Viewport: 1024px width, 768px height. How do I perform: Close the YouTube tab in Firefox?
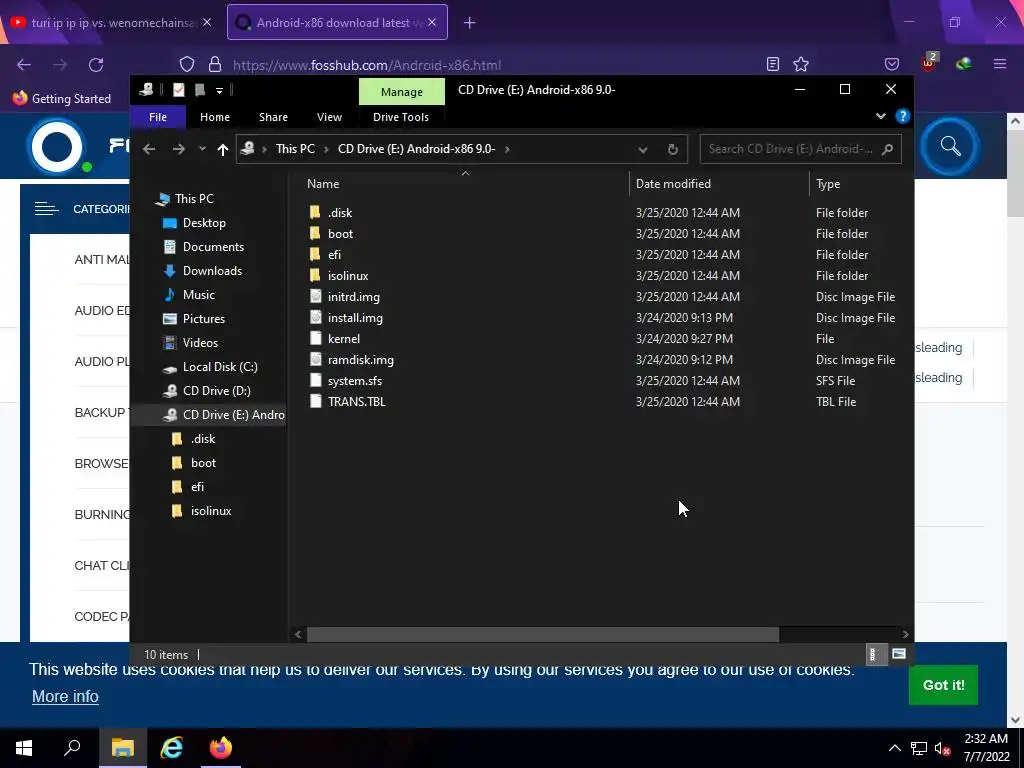207,22
